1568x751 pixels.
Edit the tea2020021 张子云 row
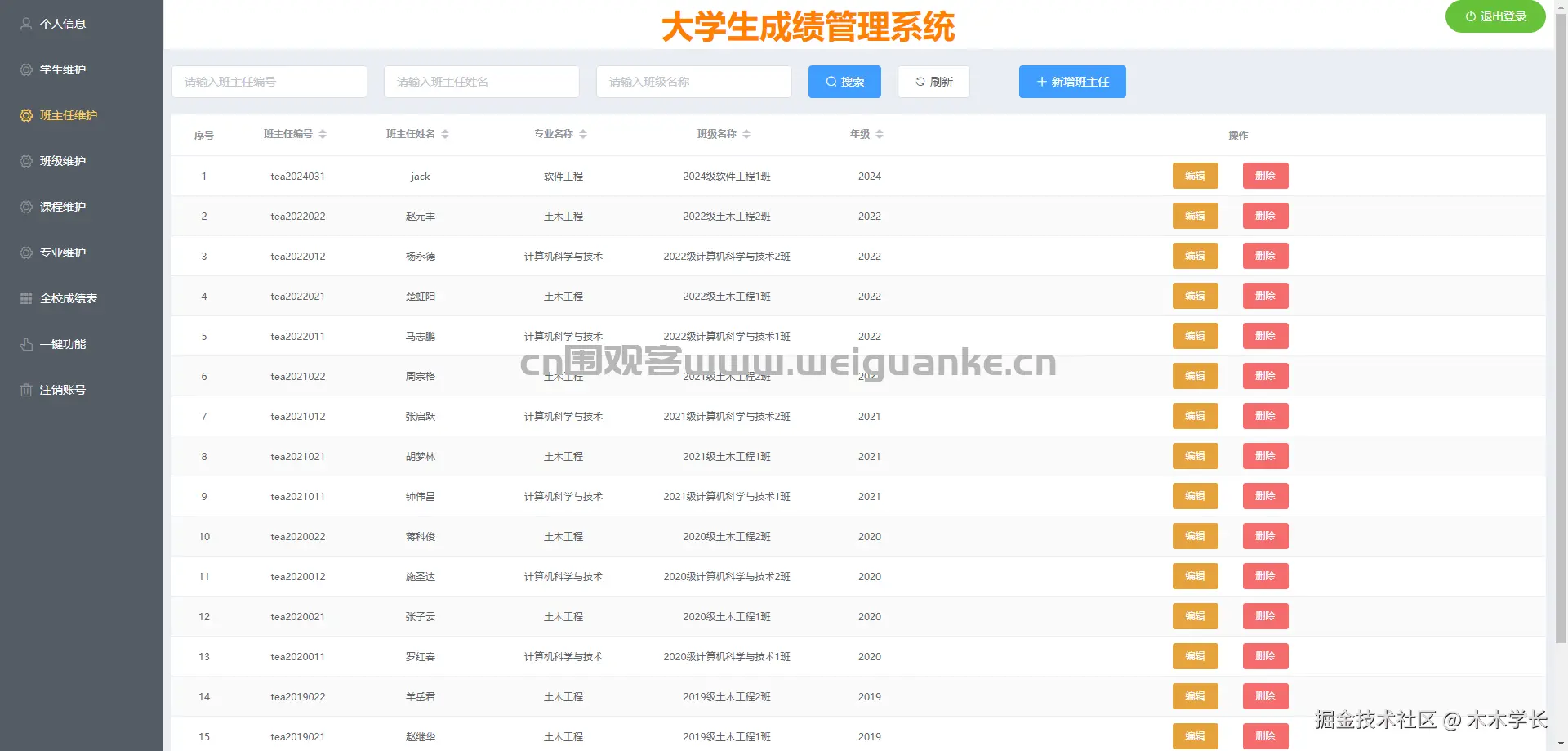pos(1195,616)
